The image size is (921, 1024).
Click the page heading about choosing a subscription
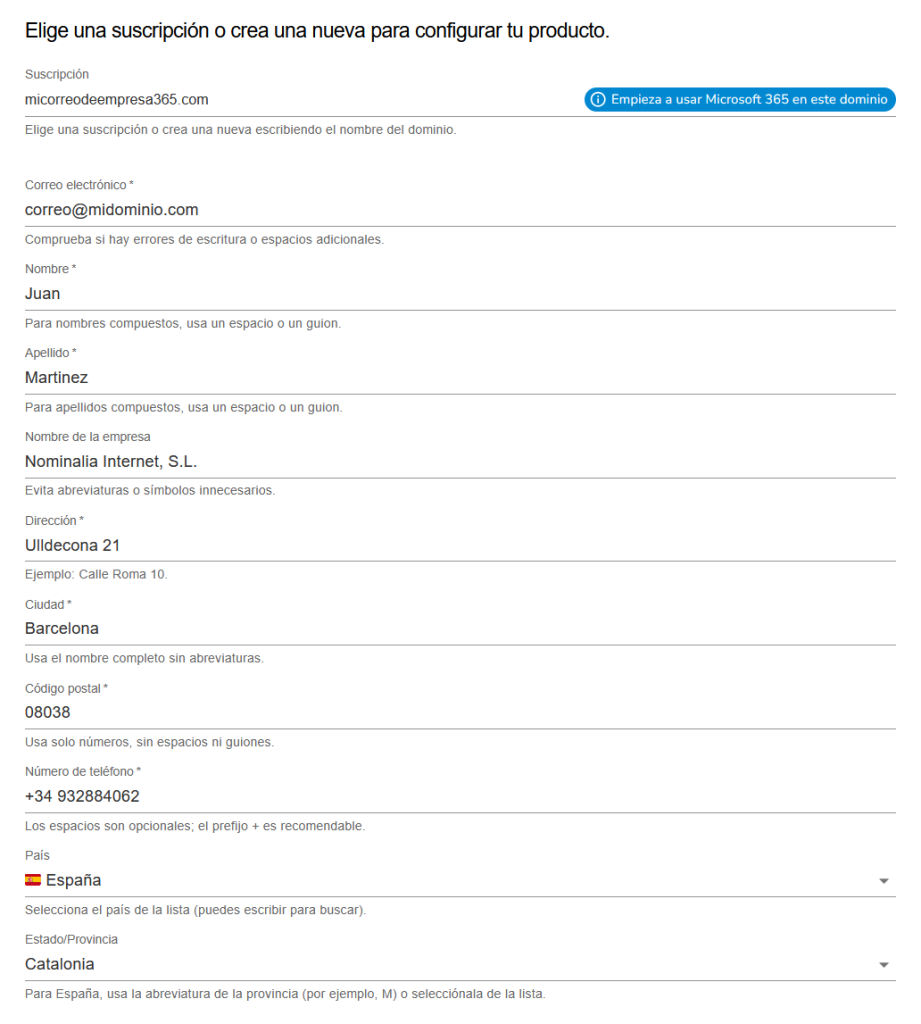coord(317,31)
